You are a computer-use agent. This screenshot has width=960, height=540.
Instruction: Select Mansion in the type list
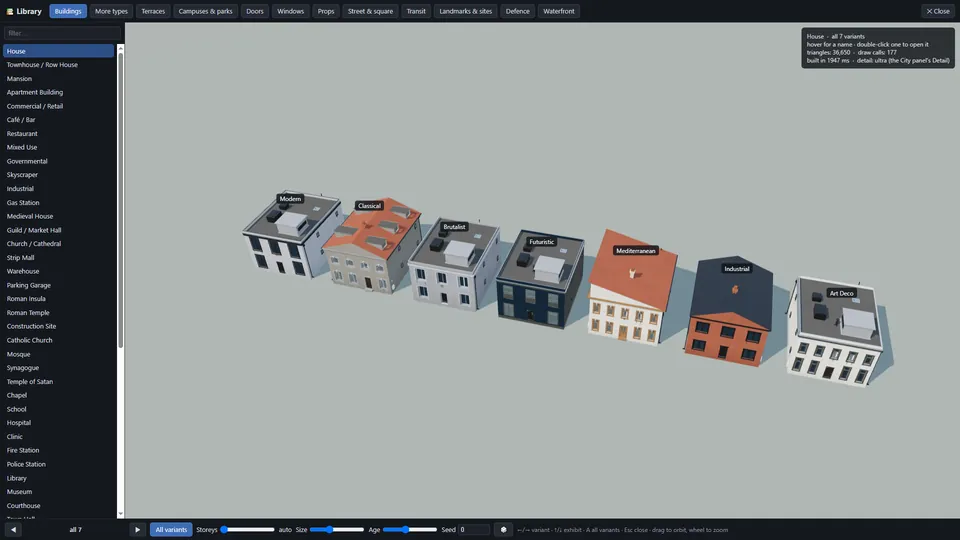59,78
